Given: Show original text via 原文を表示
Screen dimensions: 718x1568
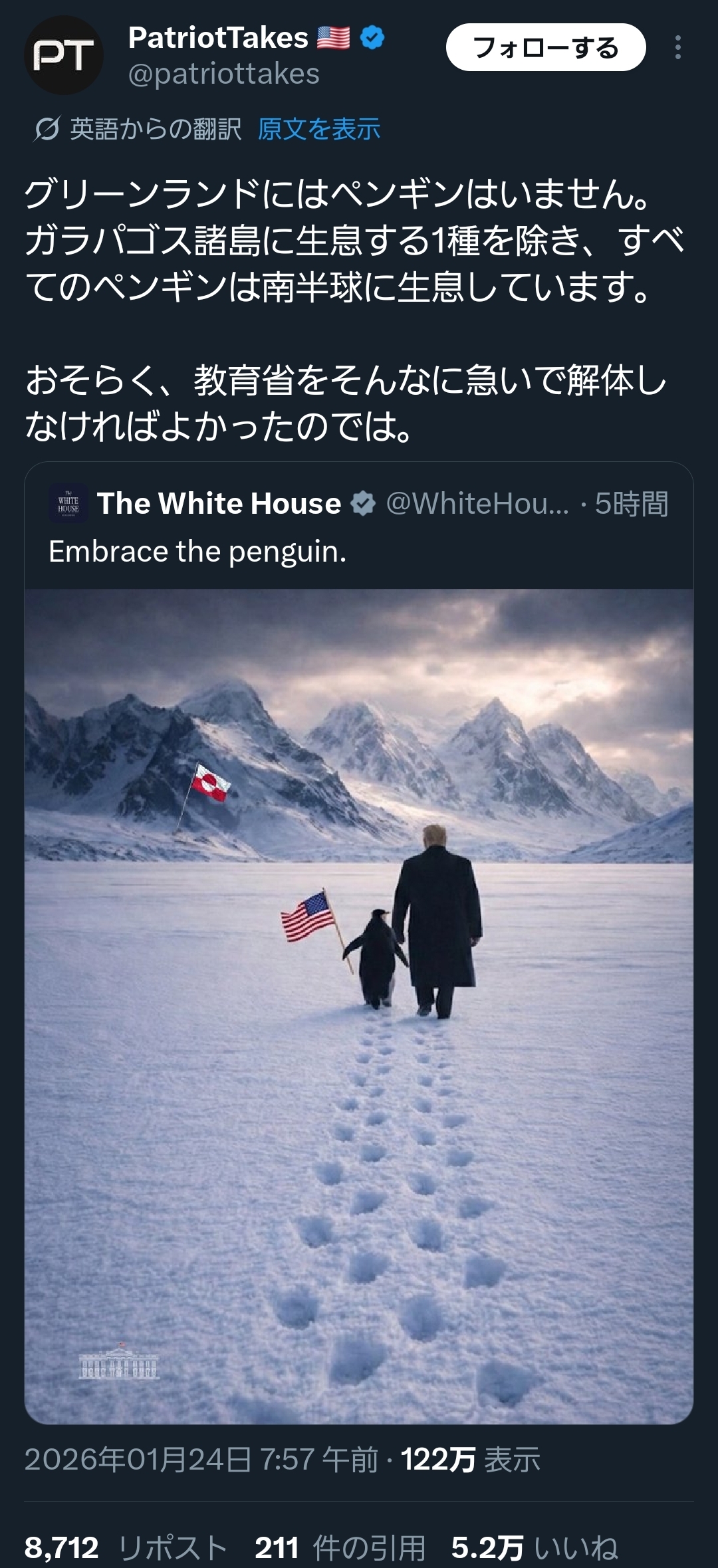Looking at the screenshot, I should point(319,129).
